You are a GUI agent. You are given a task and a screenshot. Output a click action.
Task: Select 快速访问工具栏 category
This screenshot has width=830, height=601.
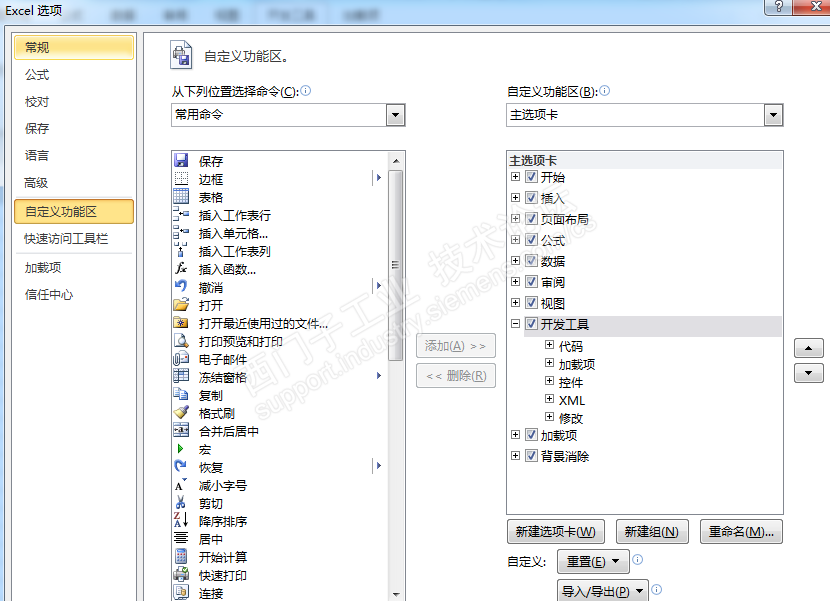pos(74,239)
